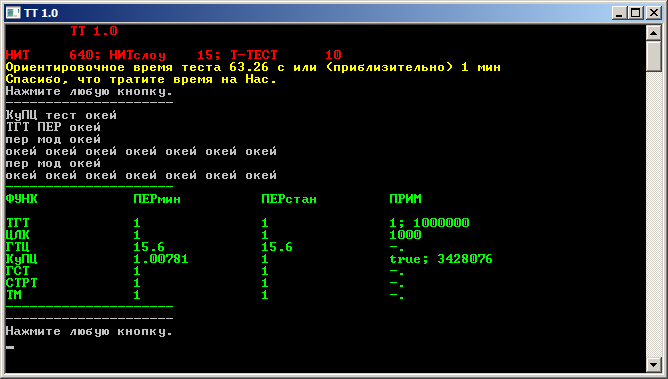Click the TT 1.0 title bar text
668x379 pixels.
tap(41, 13)
